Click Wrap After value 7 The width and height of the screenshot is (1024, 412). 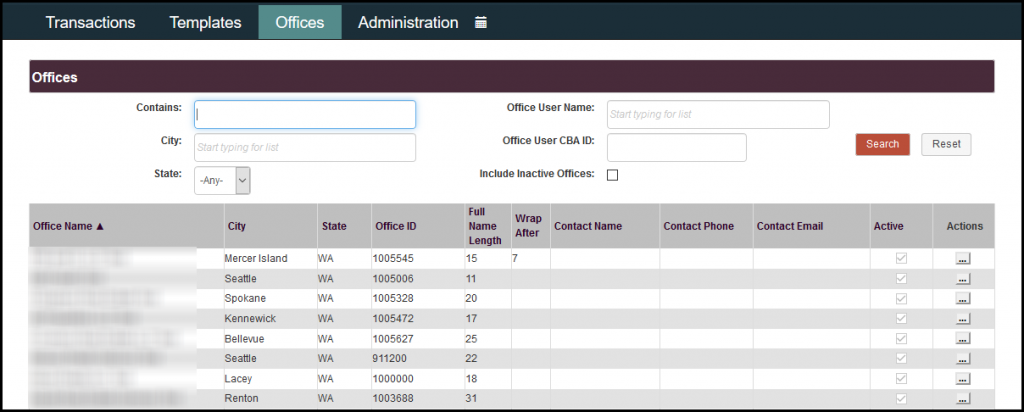tap(515, 259)
